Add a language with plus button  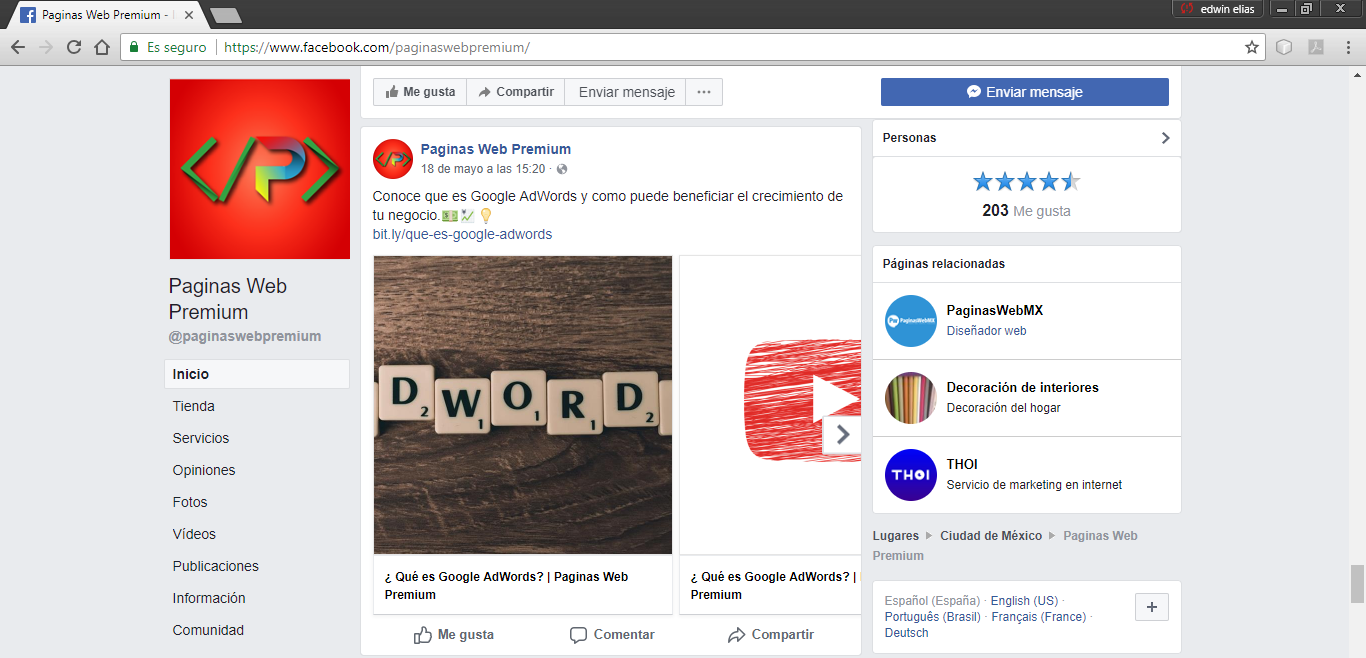tap(1152, 606)
